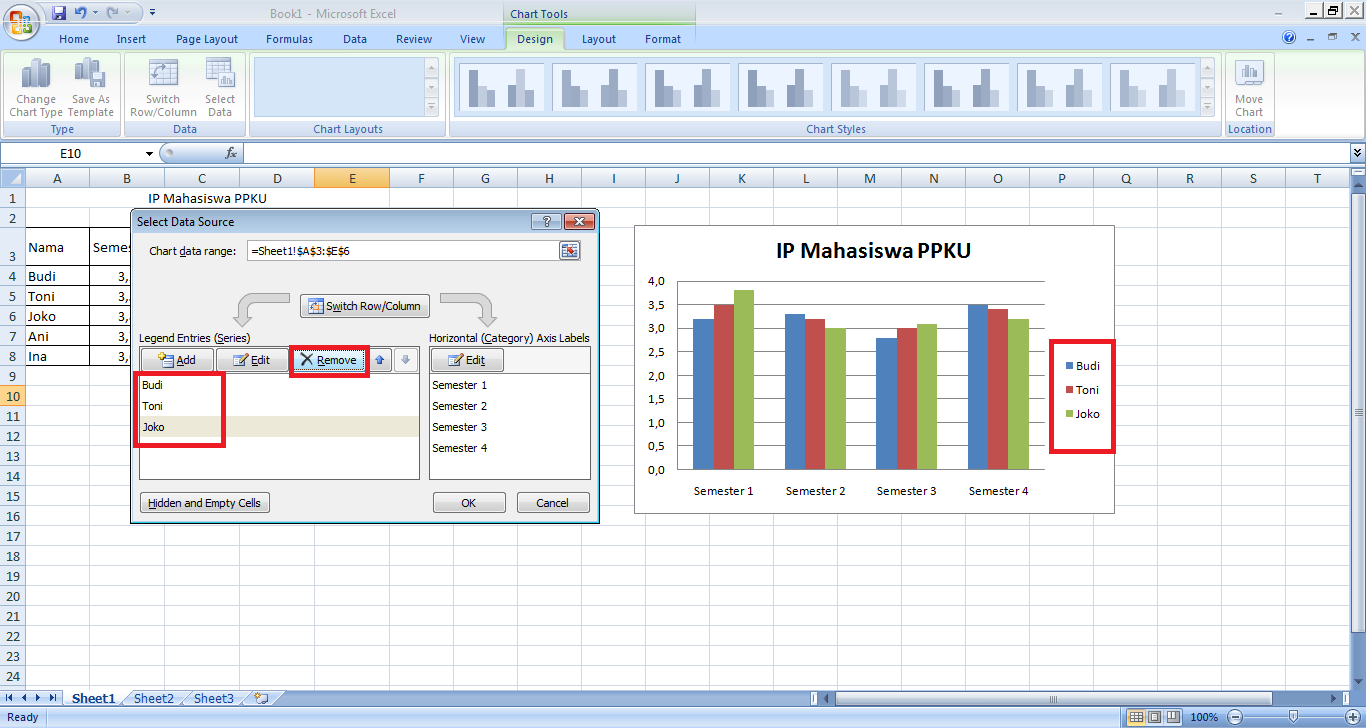Open the Insert ribbon tab
The width and height of the screenshot is (1366, 728).
click(131, 39)
